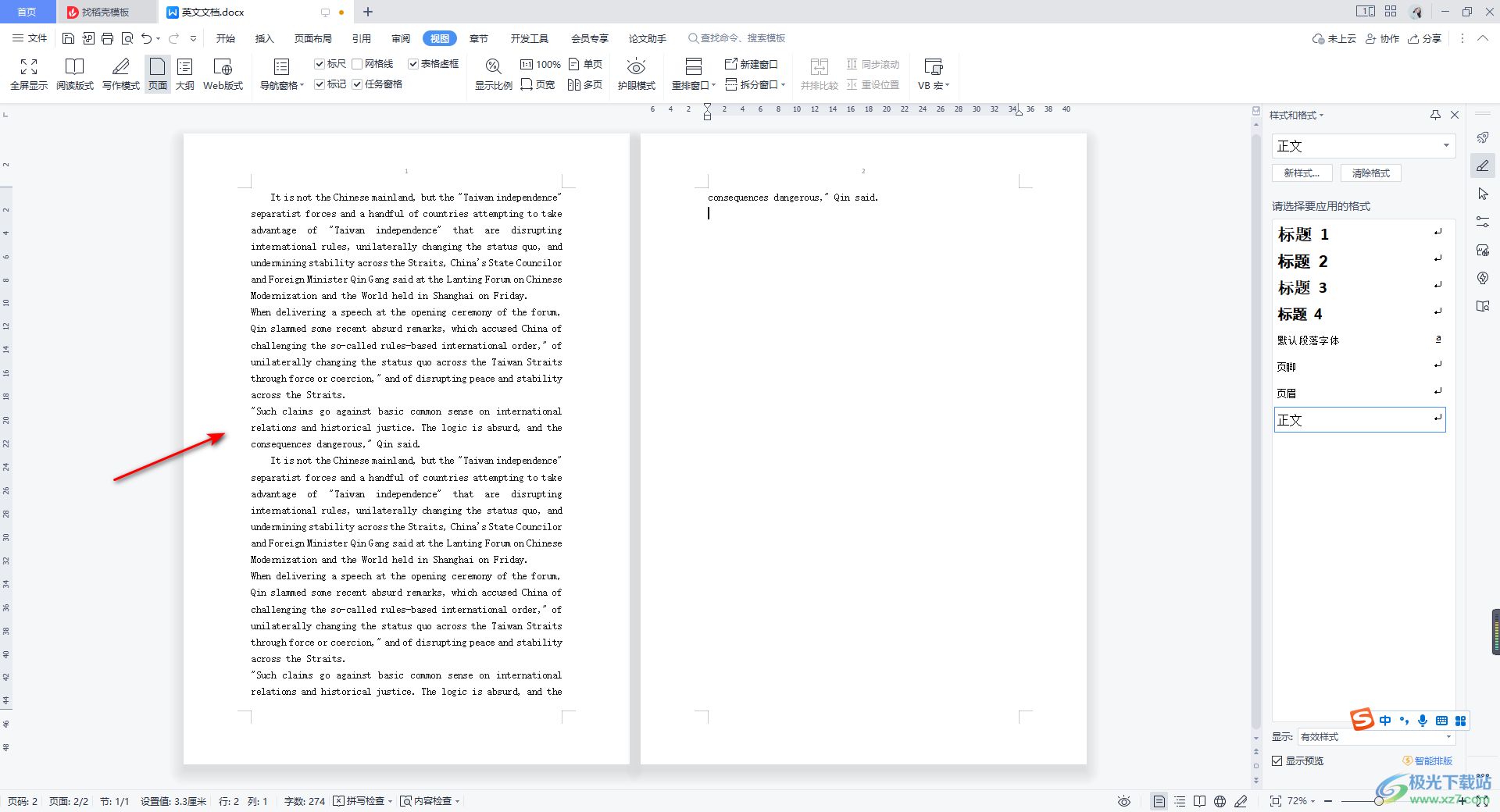Click the zoom slider handle
Screen dimensions: 1500x812
tap(1379, 801)
